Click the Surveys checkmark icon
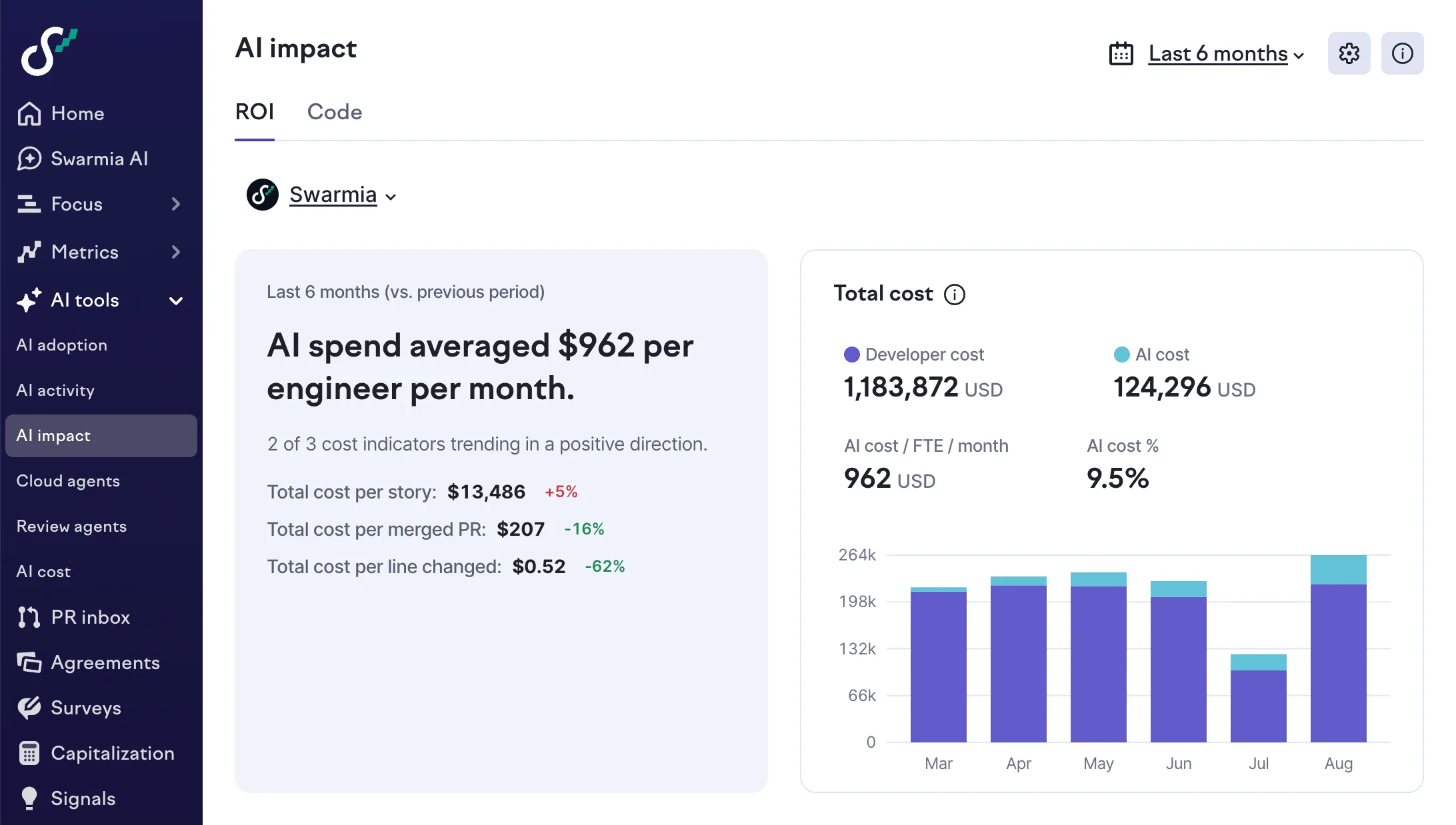 [29, 708]
